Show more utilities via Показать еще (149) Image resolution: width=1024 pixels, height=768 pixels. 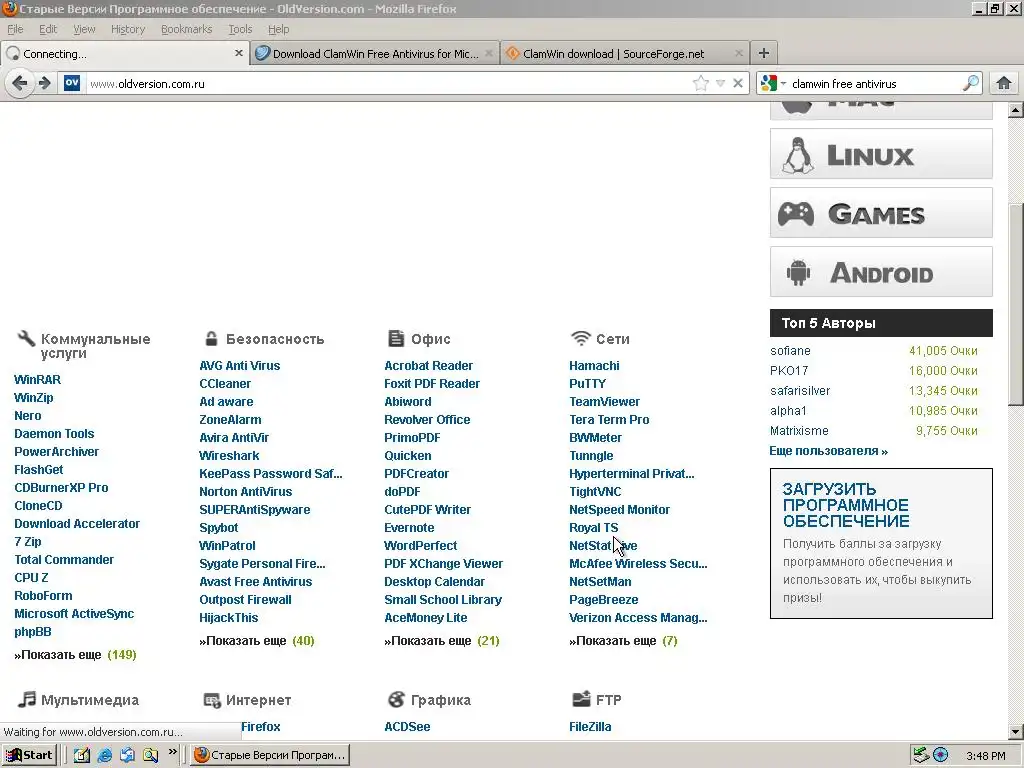pos(75,654)
